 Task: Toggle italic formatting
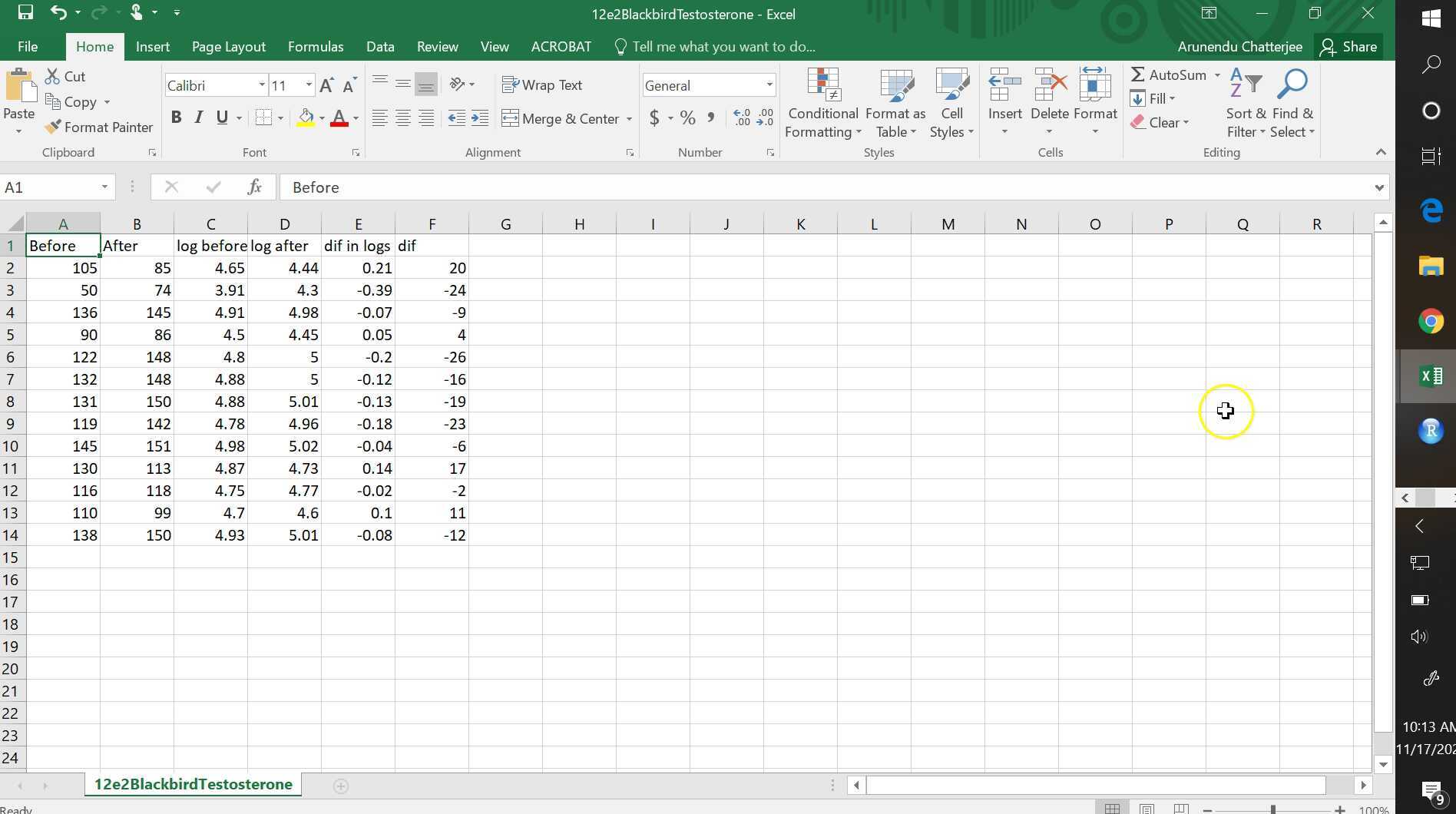pyautogui.click(x=198, y=117)
